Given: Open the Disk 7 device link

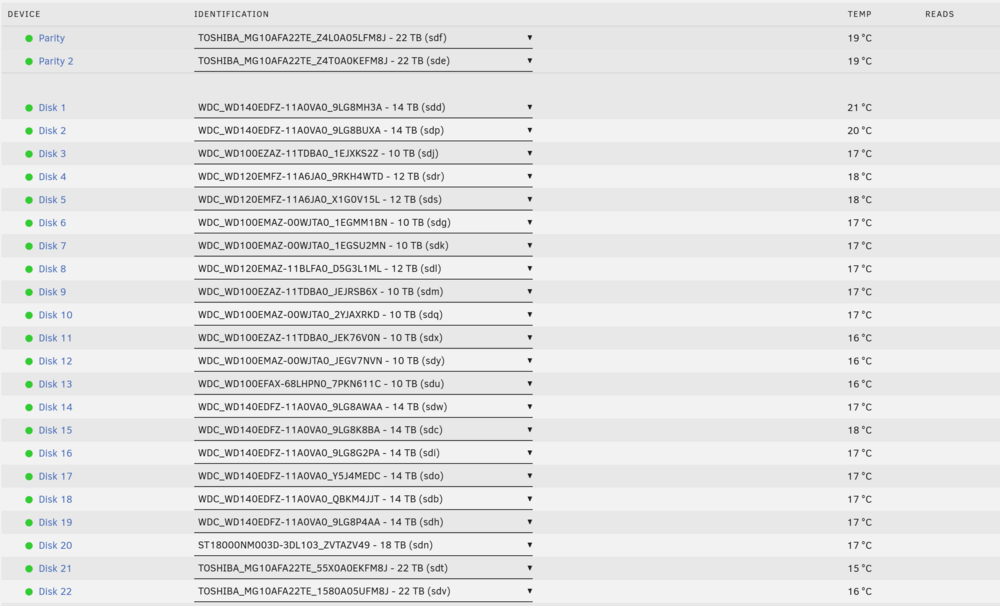Looking at the screenshot, I should 52,246.
